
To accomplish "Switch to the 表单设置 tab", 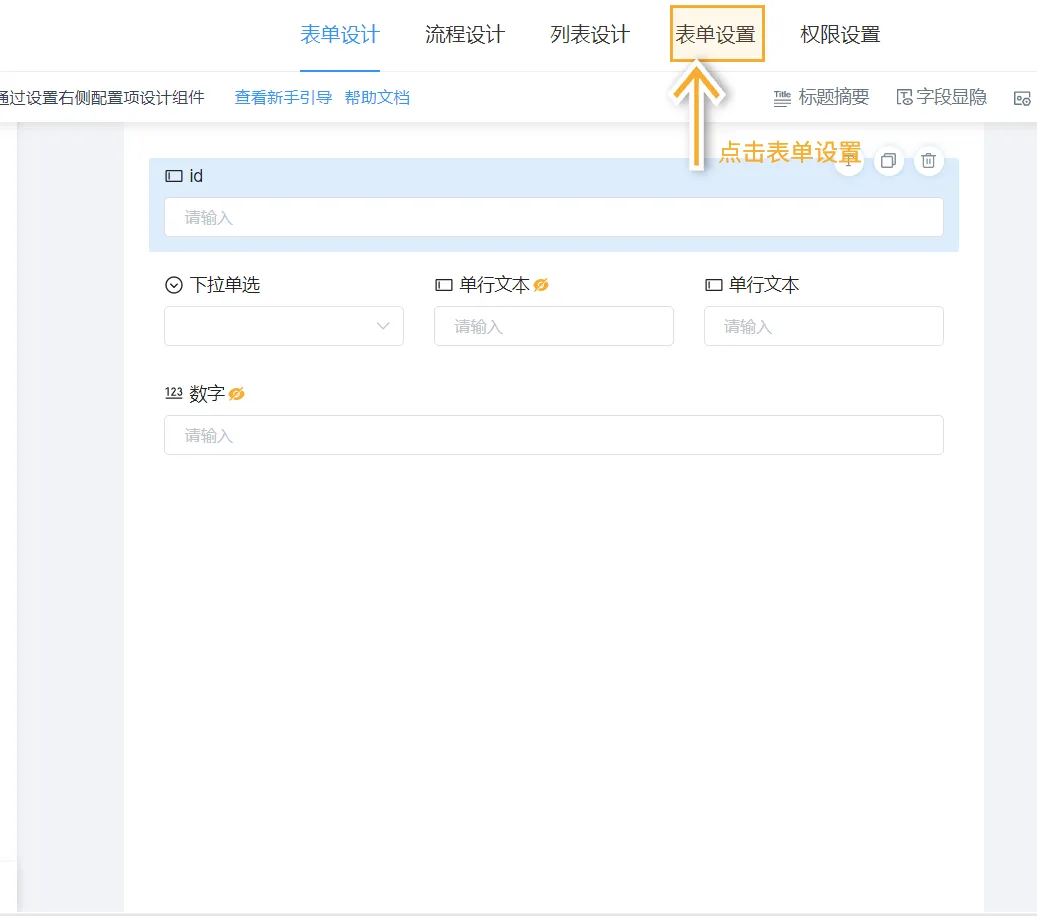I will [715, 35].
